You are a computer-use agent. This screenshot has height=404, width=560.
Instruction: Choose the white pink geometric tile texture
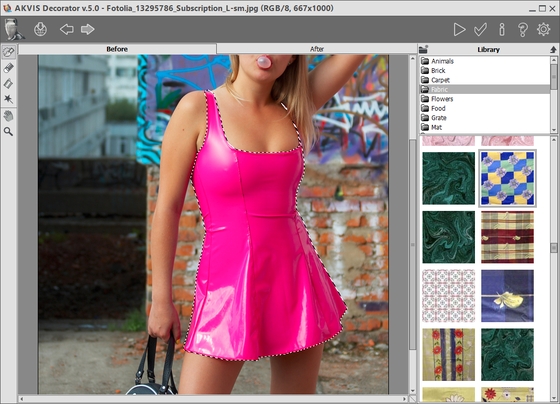[x=449, y=296]
